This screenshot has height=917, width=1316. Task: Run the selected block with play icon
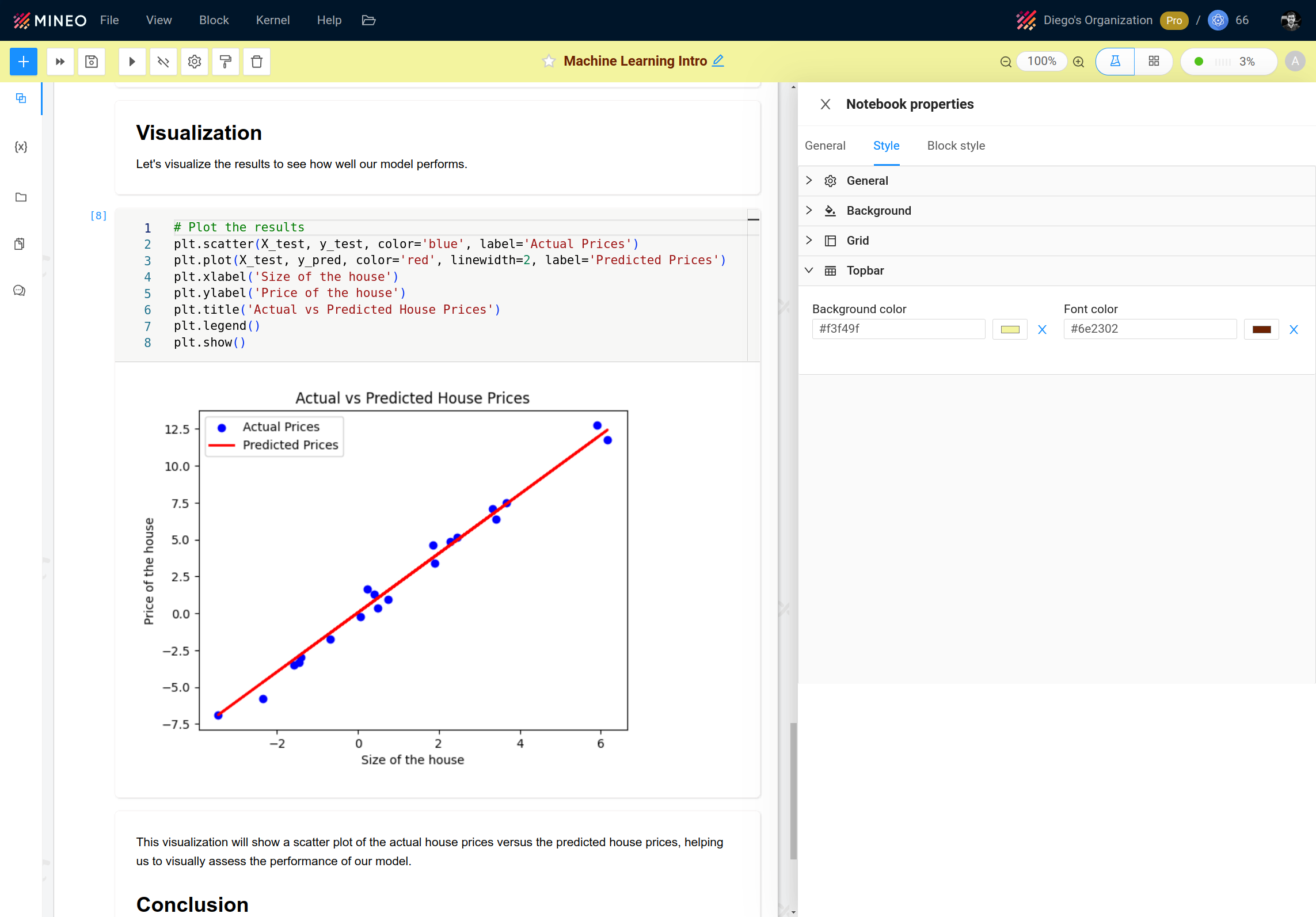click(132, 62)
